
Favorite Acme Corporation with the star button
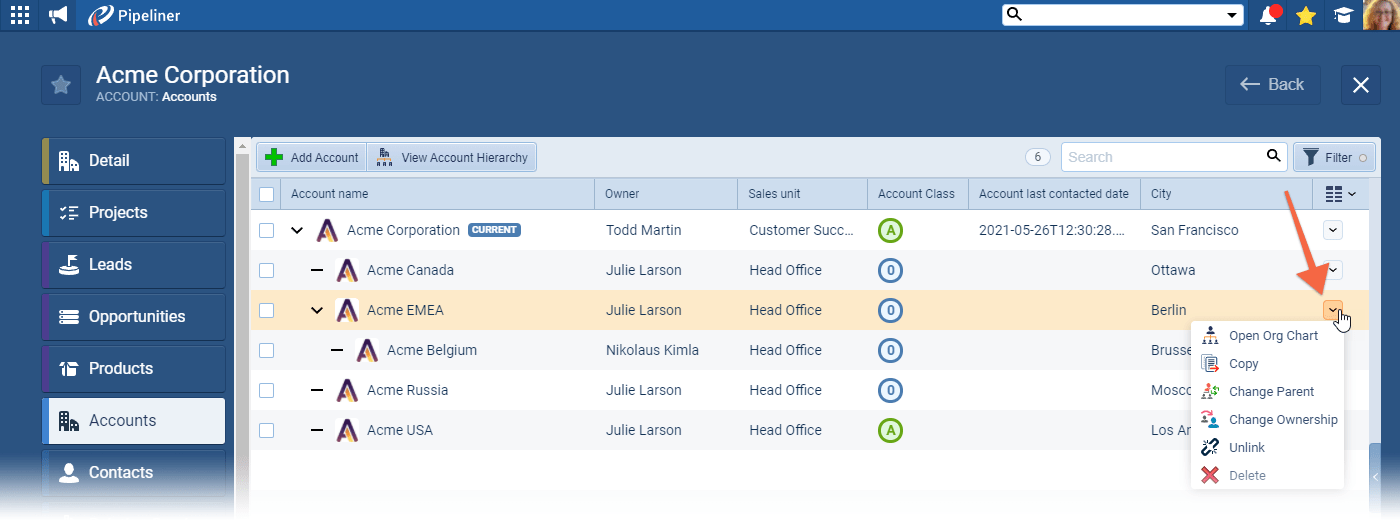pyautogui.click(x=61, y=85)
